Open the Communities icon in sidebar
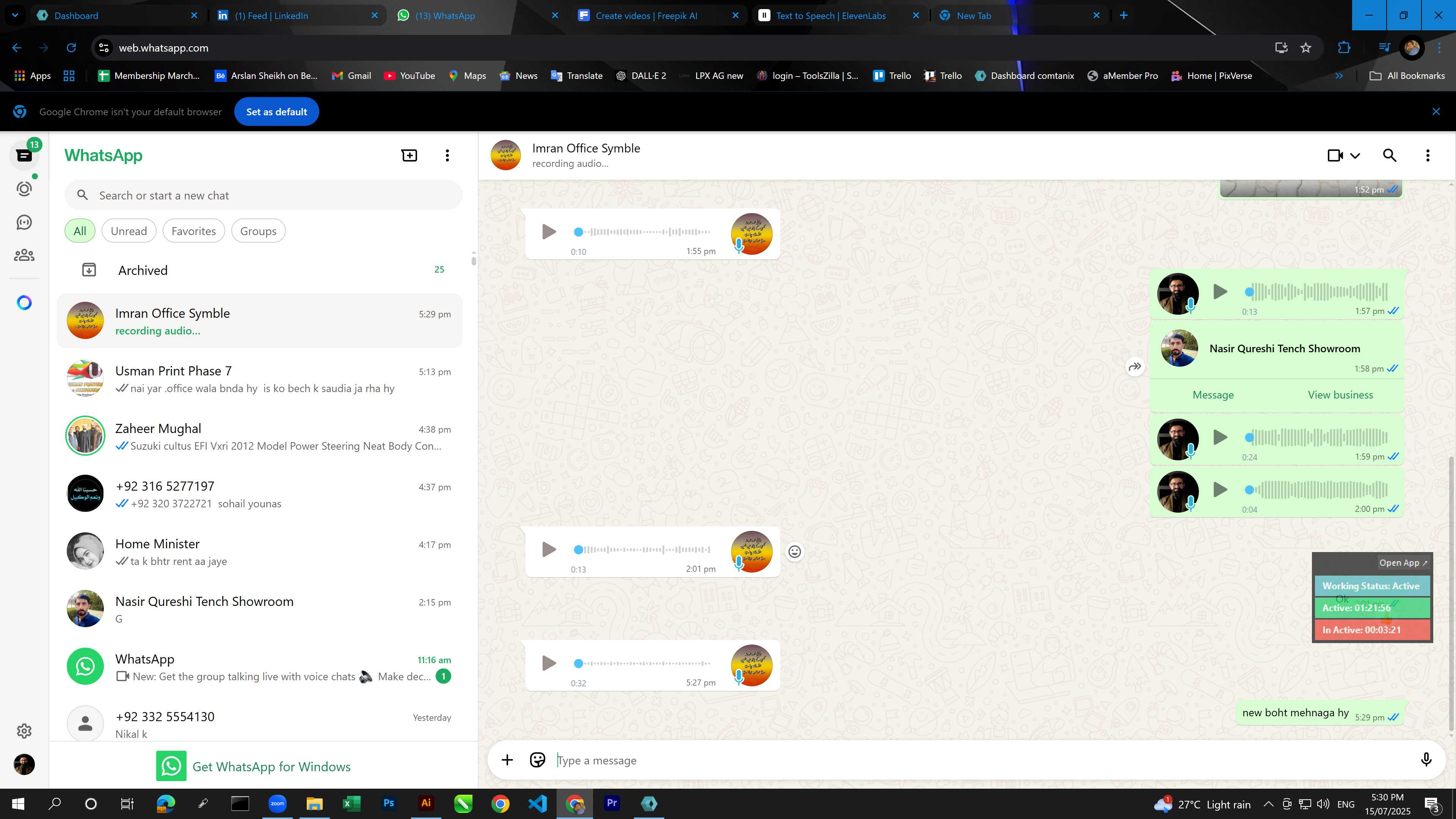 [24, 256]
